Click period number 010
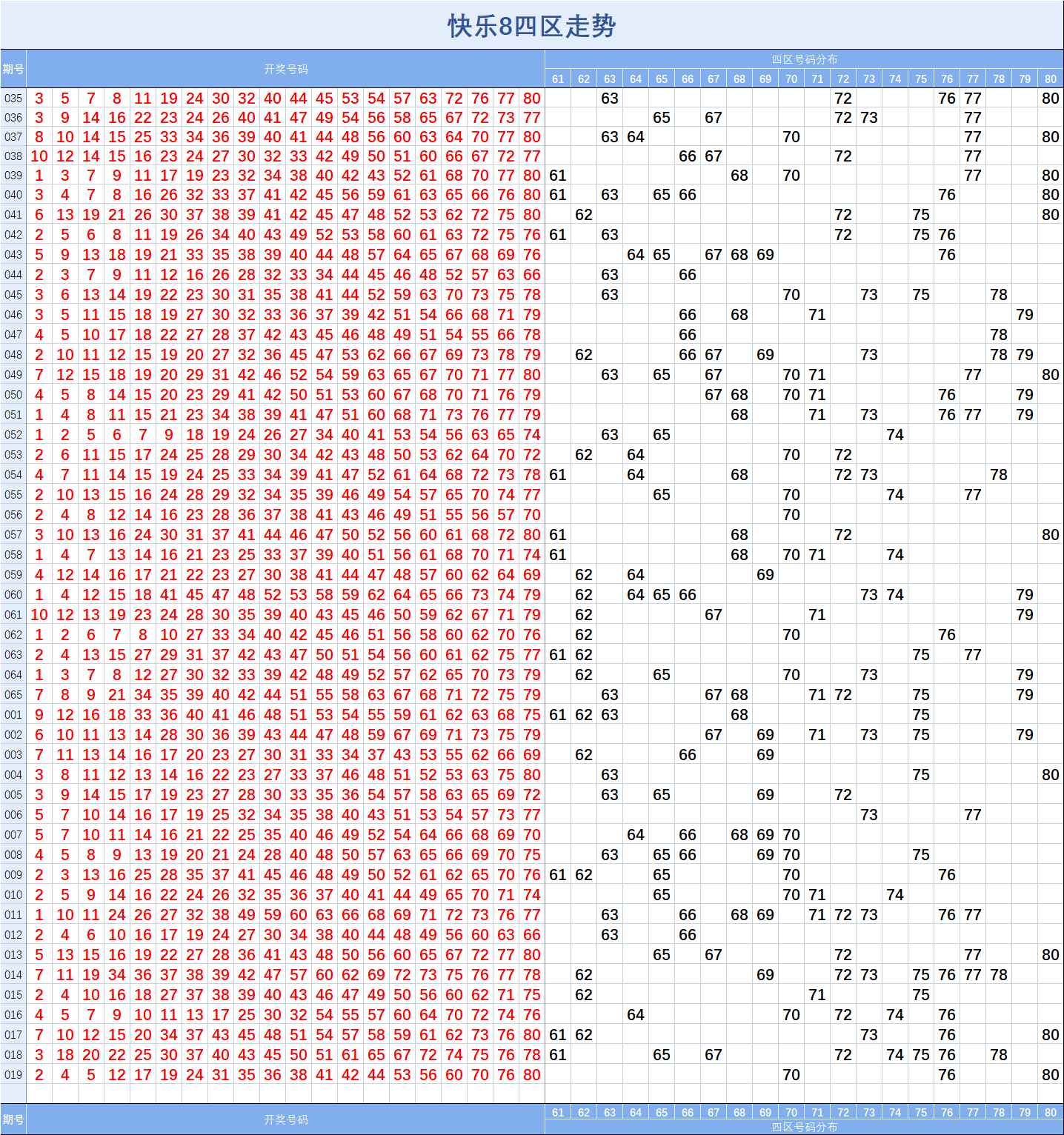Screen dimensions: 1064x1135 (13, 895)
